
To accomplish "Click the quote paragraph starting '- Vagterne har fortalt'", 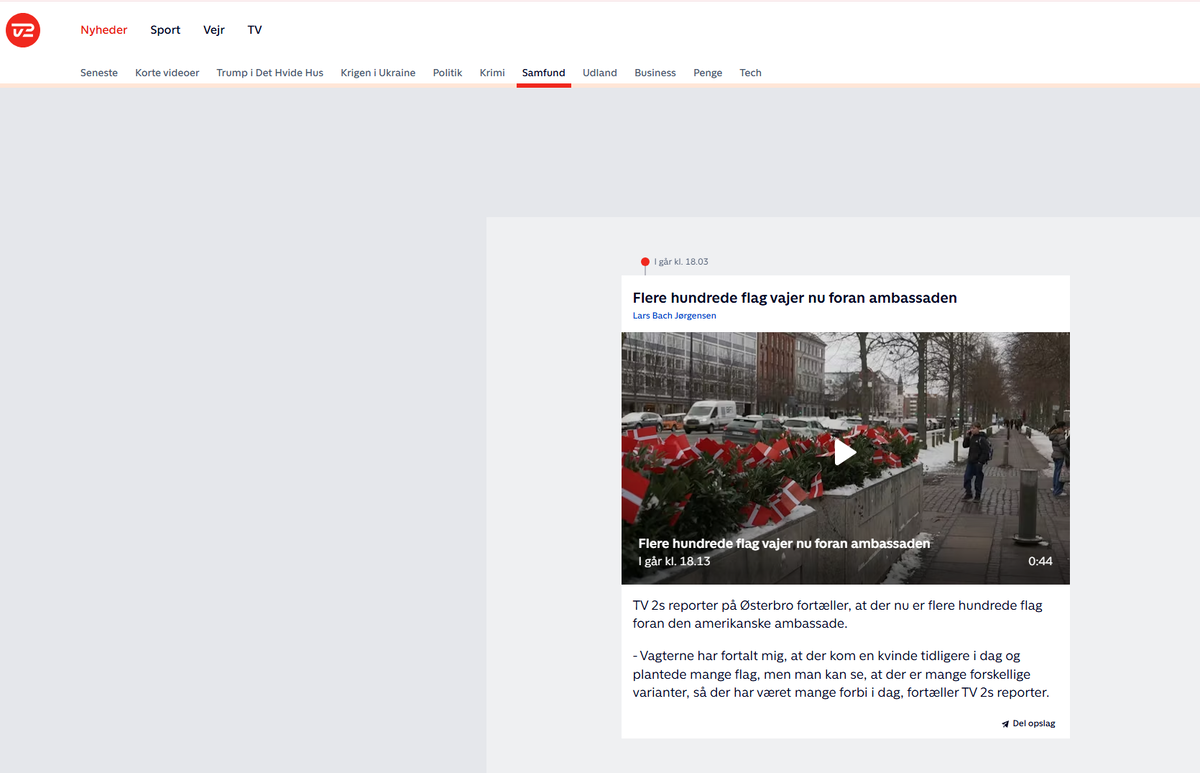I will point(841,675).
